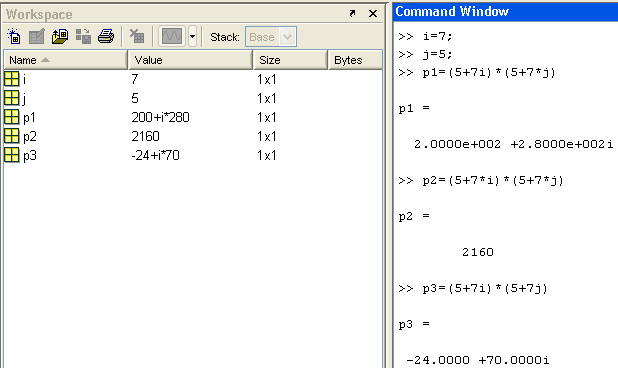This screenshot has width=618, height=368.
Task: Click output 2.0000e+002 +2.8000e+002i
Action: click(514, 144)
